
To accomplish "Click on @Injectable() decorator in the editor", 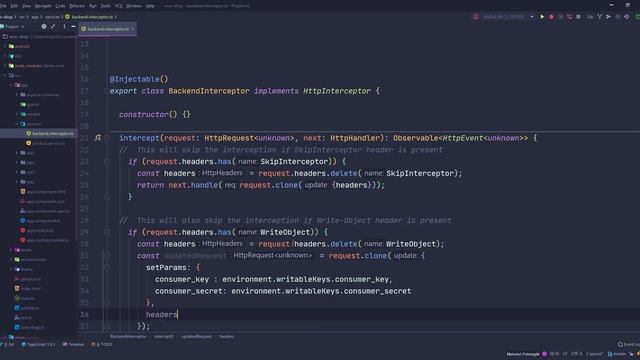I will [139, 79].
